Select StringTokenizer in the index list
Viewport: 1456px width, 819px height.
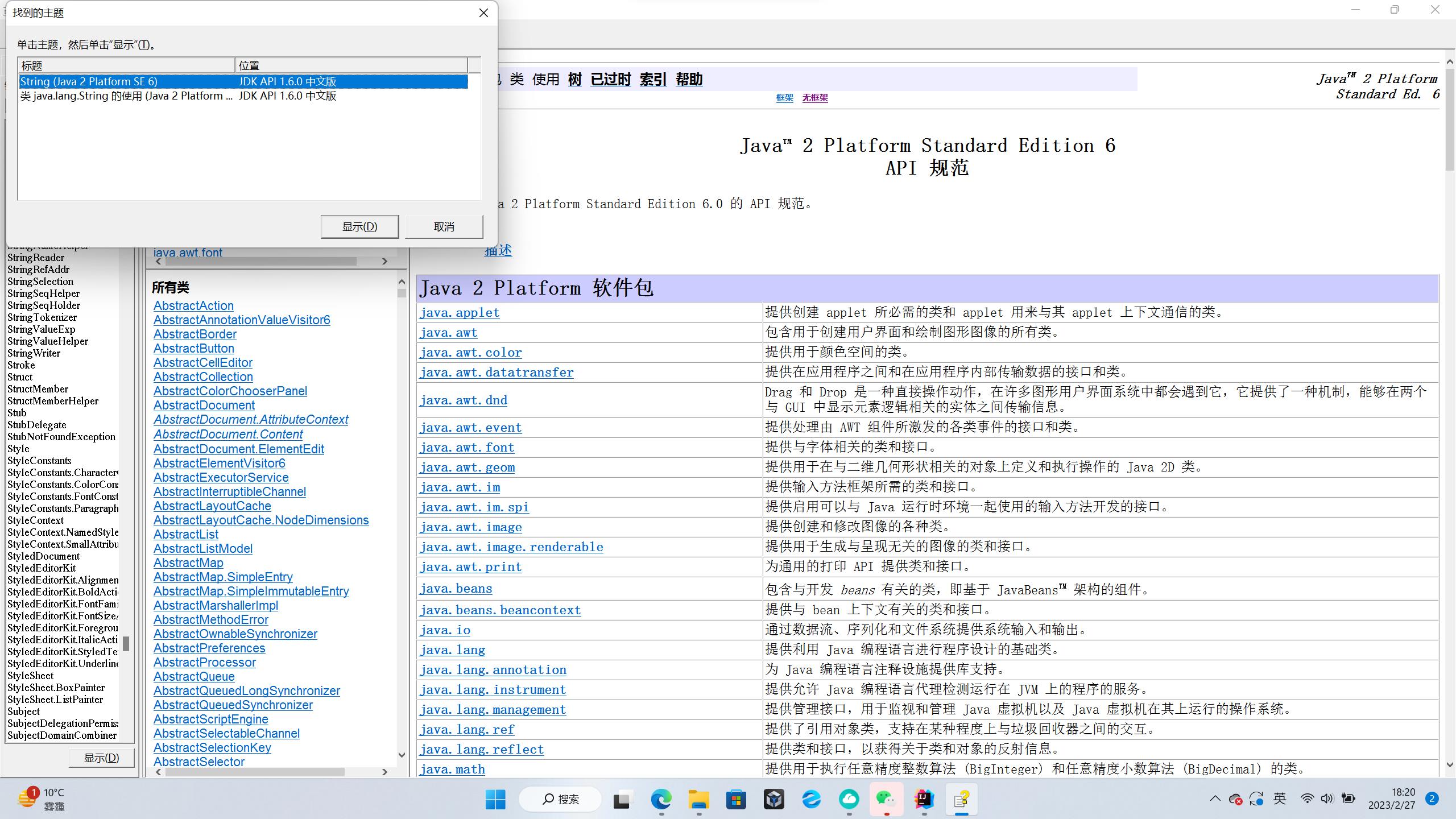pos(42,317)
